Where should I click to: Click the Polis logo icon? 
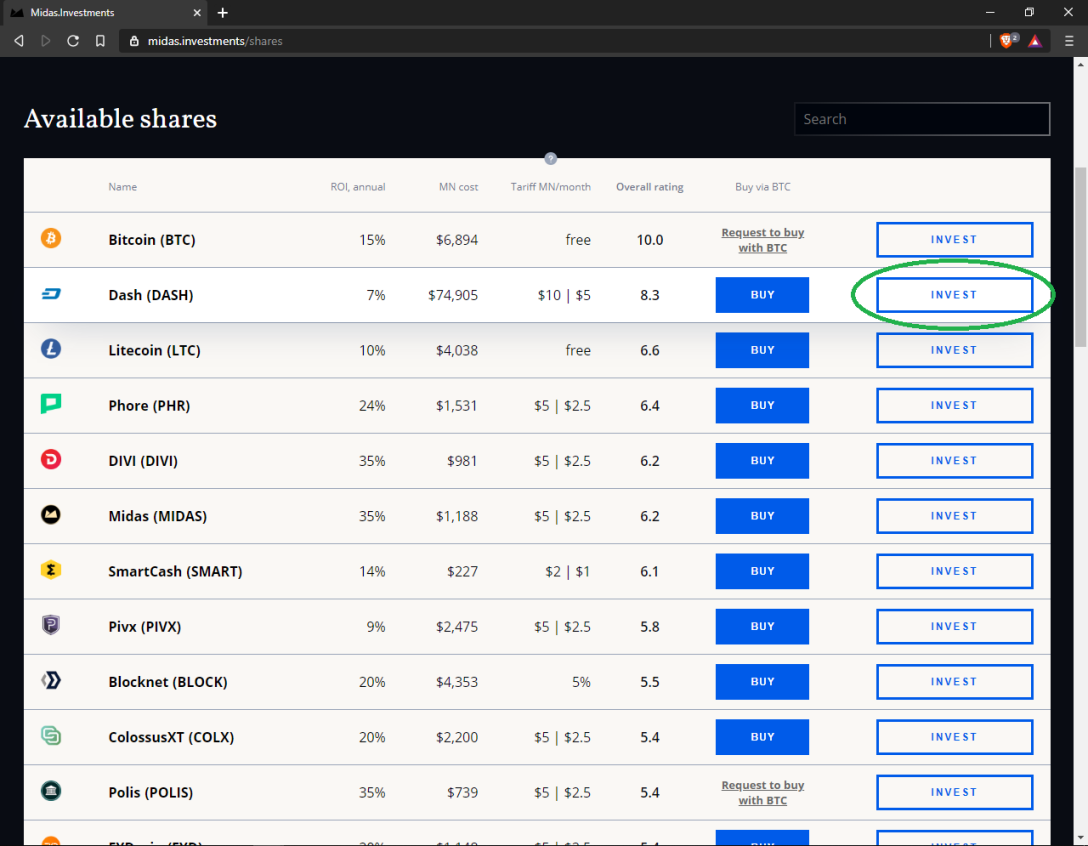pyautogui.click(x=51, y=790)
